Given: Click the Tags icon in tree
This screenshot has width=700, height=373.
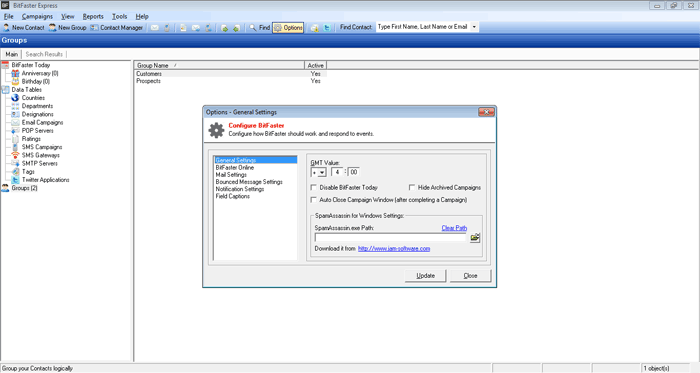Looking at the screenshot, I should coord(15,171).
